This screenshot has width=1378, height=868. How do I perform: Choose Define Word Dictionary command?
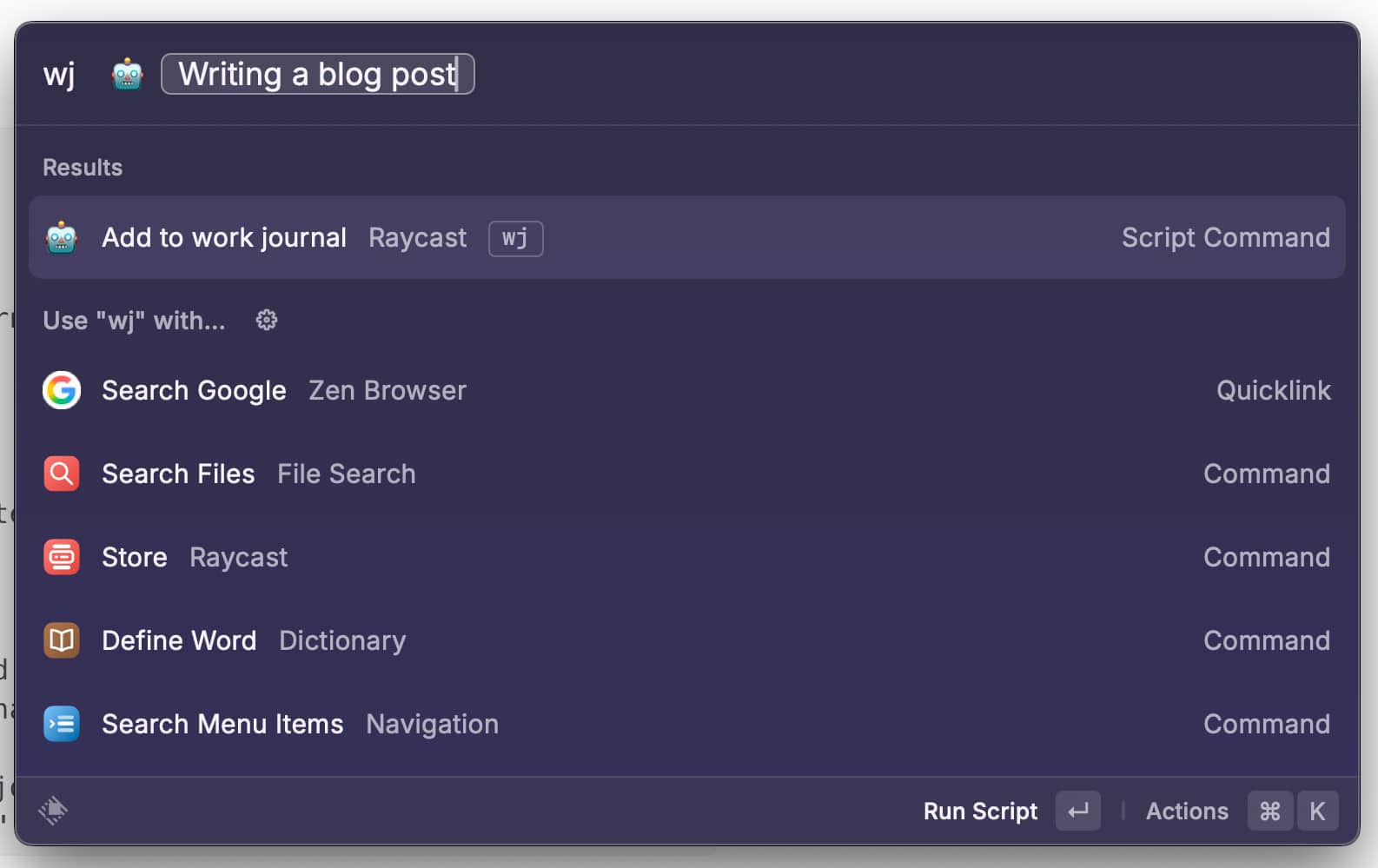[687, 640]
